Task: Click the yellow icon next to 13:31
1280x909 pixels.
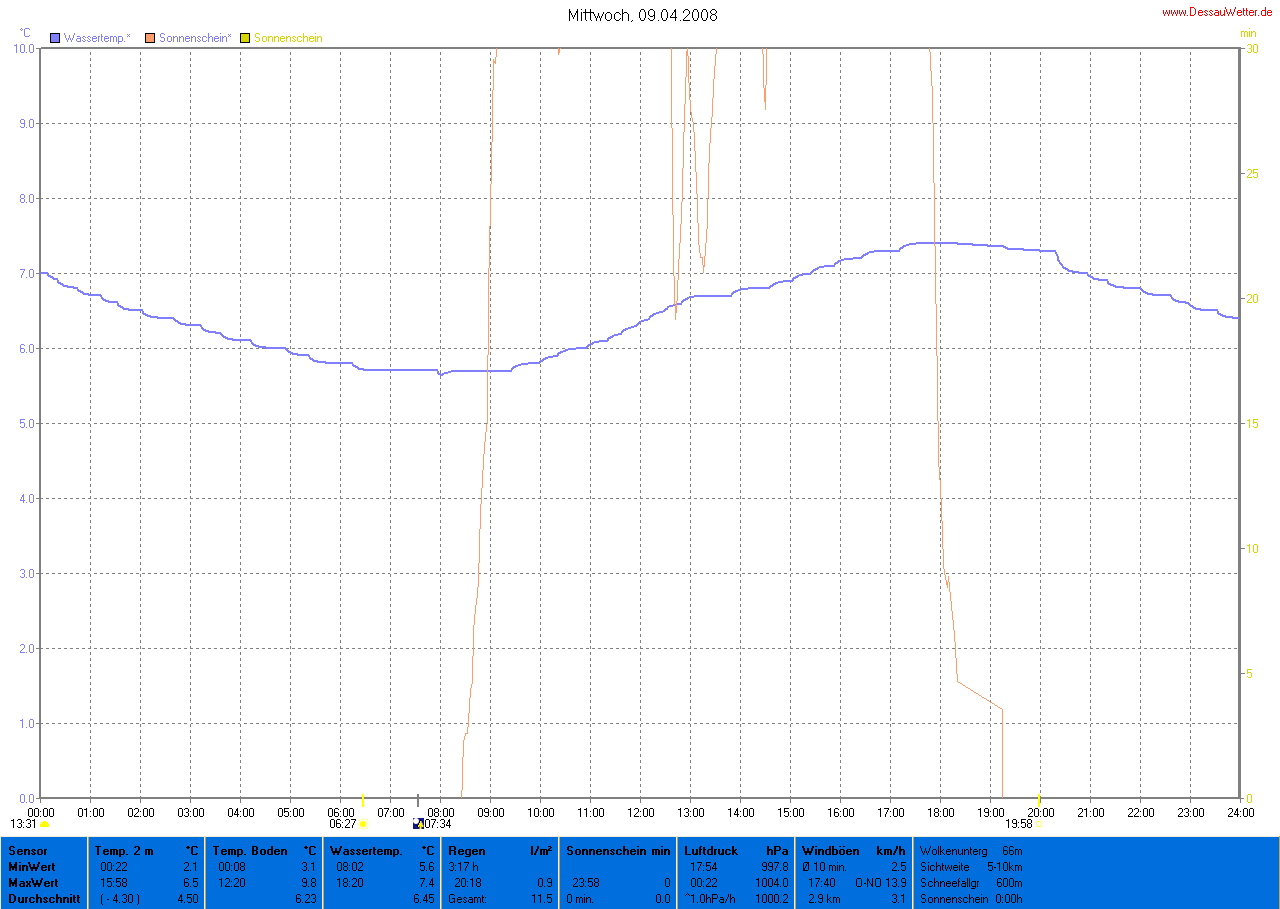Action: tap(44, 824)
